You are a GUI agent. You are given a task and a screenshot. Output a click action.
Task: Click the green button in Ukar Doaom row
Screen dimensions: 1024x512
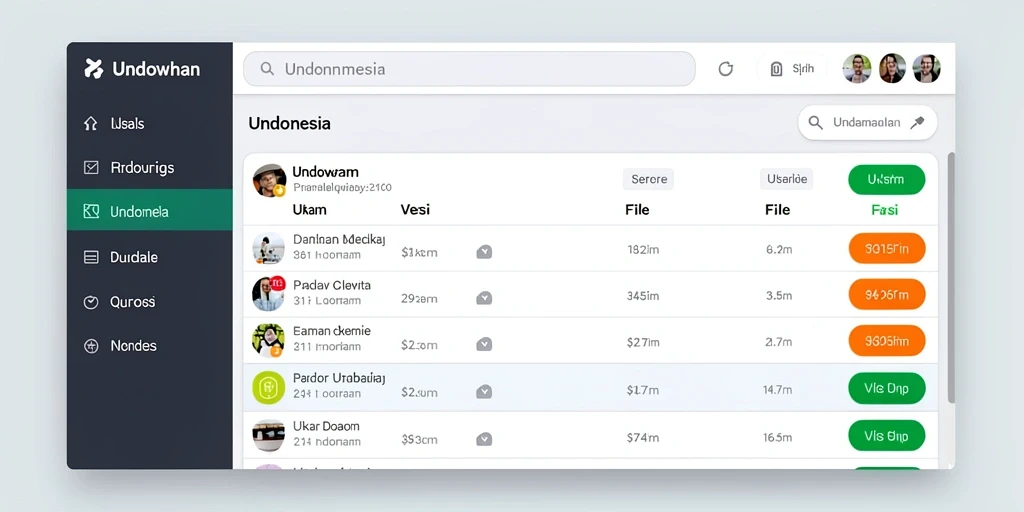[x=887, y=436]
